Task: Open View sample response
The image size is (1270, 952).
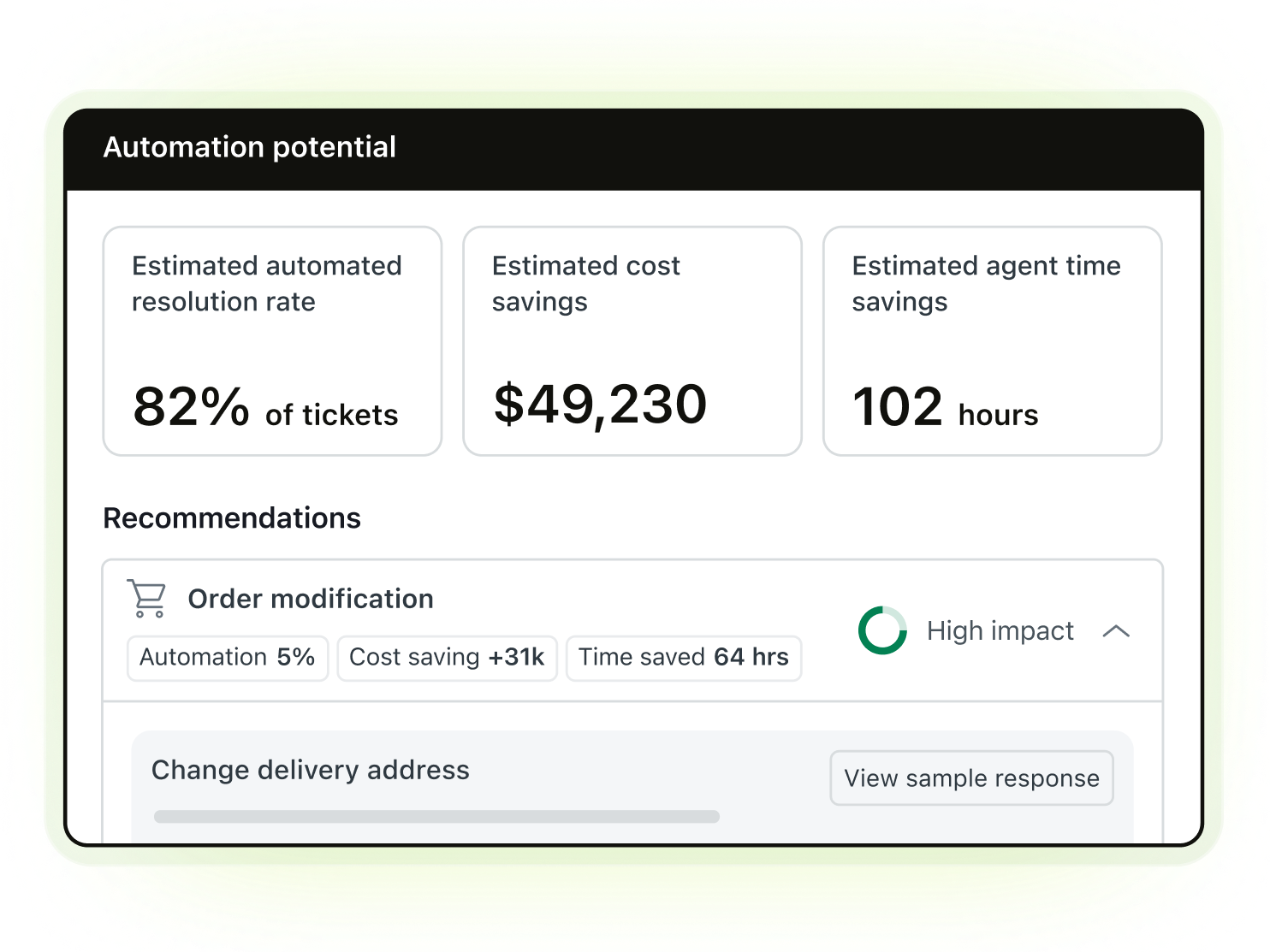Action: click(x=971, y=778)
